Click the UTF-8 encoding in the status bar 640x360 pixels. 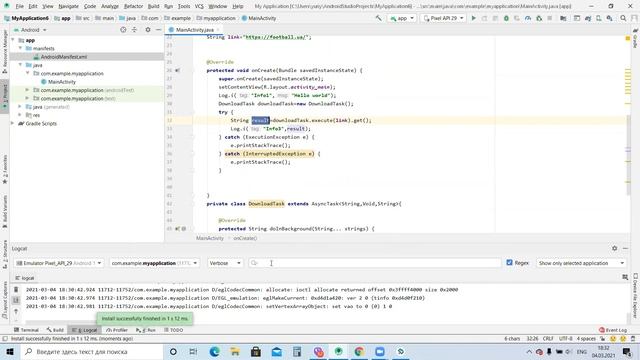click(x=566, y=339)
